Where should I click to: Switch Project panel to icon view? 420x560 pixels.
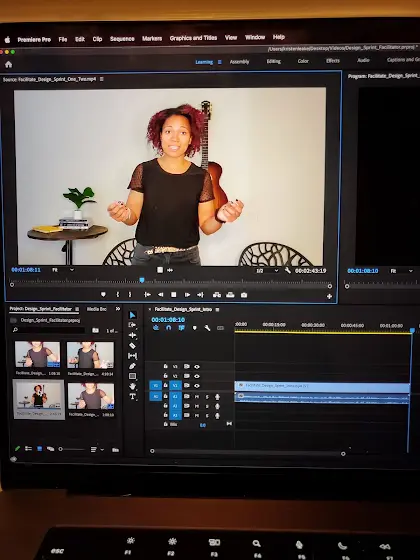(39, 449)
